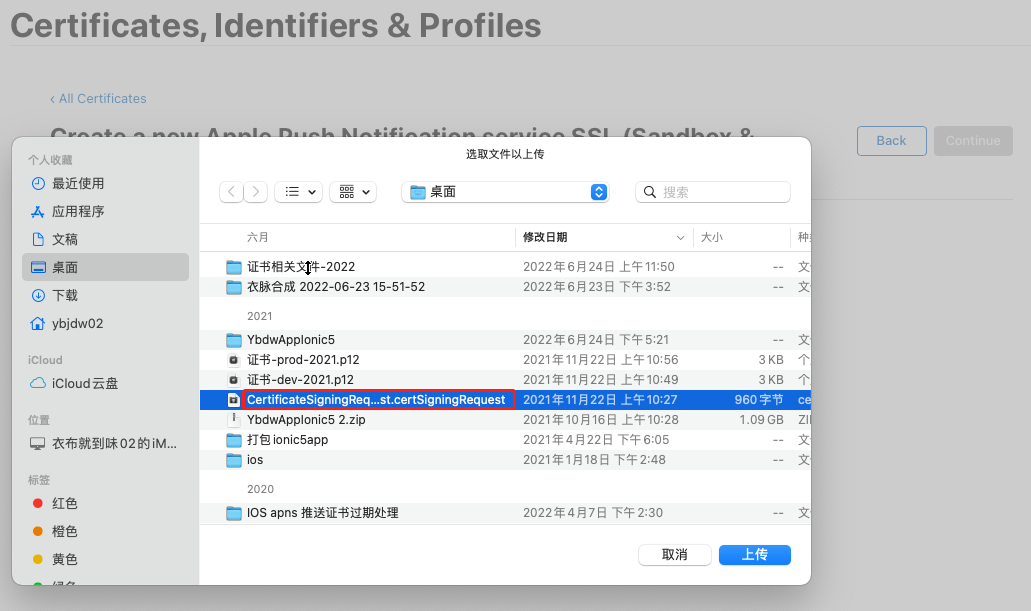The image size is (1031, 611).
Task: Open 下载 folder in sidebar
Action: 65,296
